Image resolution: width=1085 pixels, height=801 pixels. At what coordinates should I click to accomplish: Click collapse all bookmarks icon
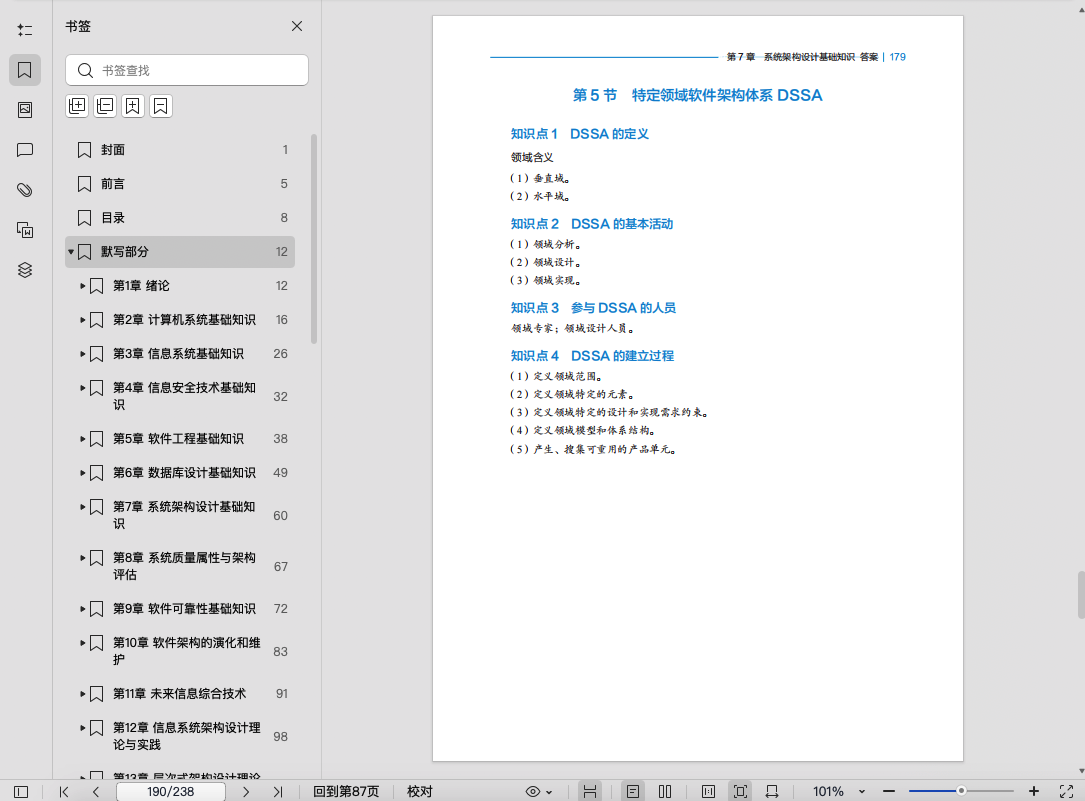pyautogui.click(x=105, y=106)
